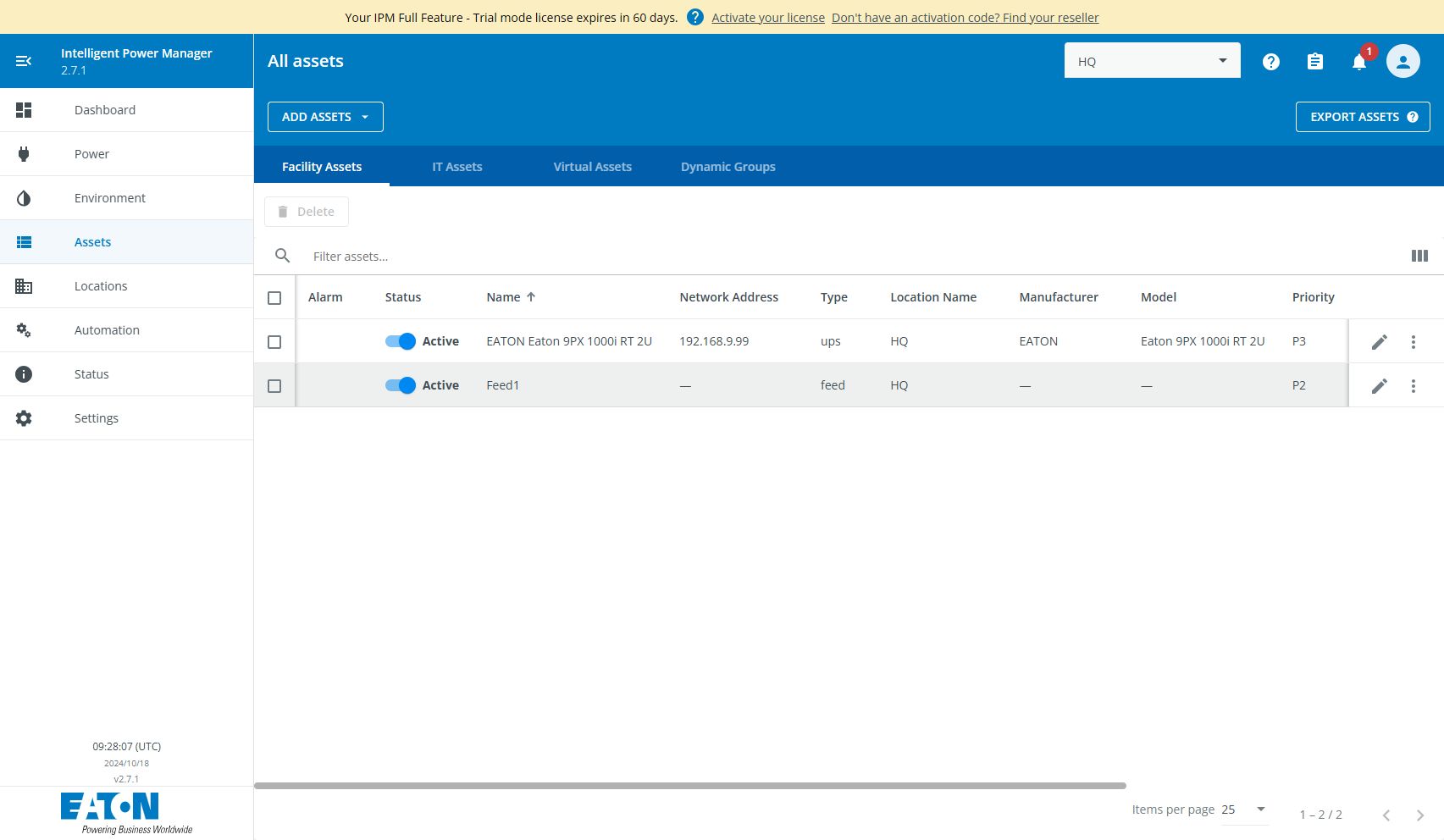Open the Add Assets dropdown
The height and width of the screenshot is (840, 1444).
[325, 117]
